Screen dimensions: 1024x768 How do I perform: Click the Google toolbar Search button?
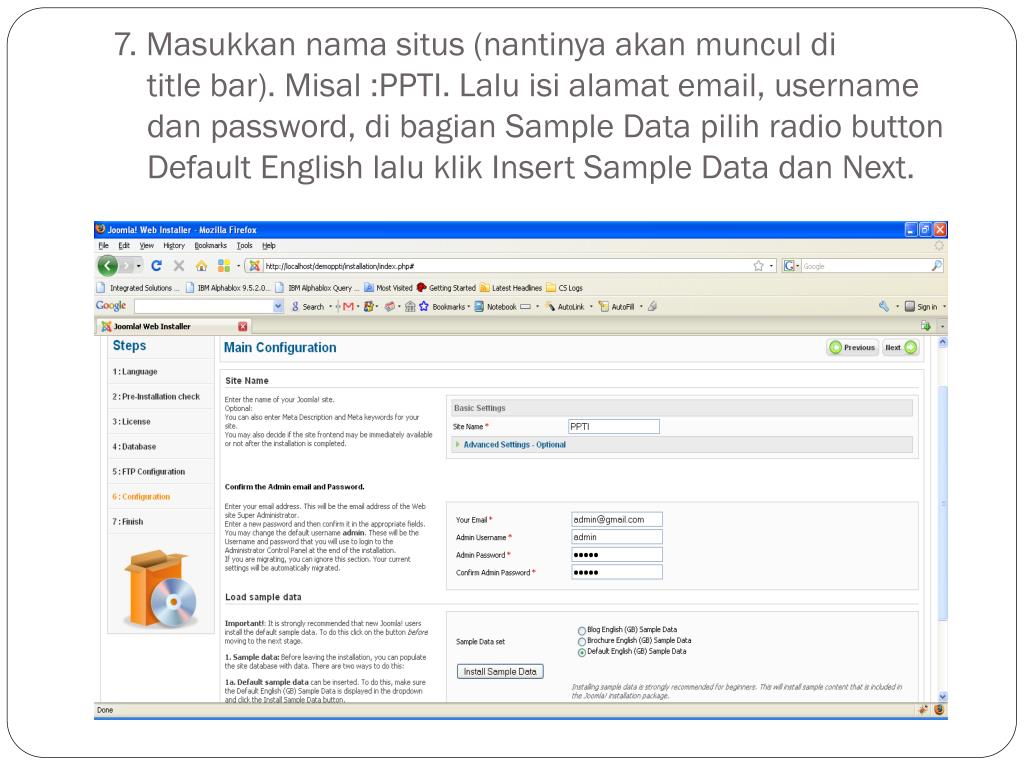pos(308,306)
